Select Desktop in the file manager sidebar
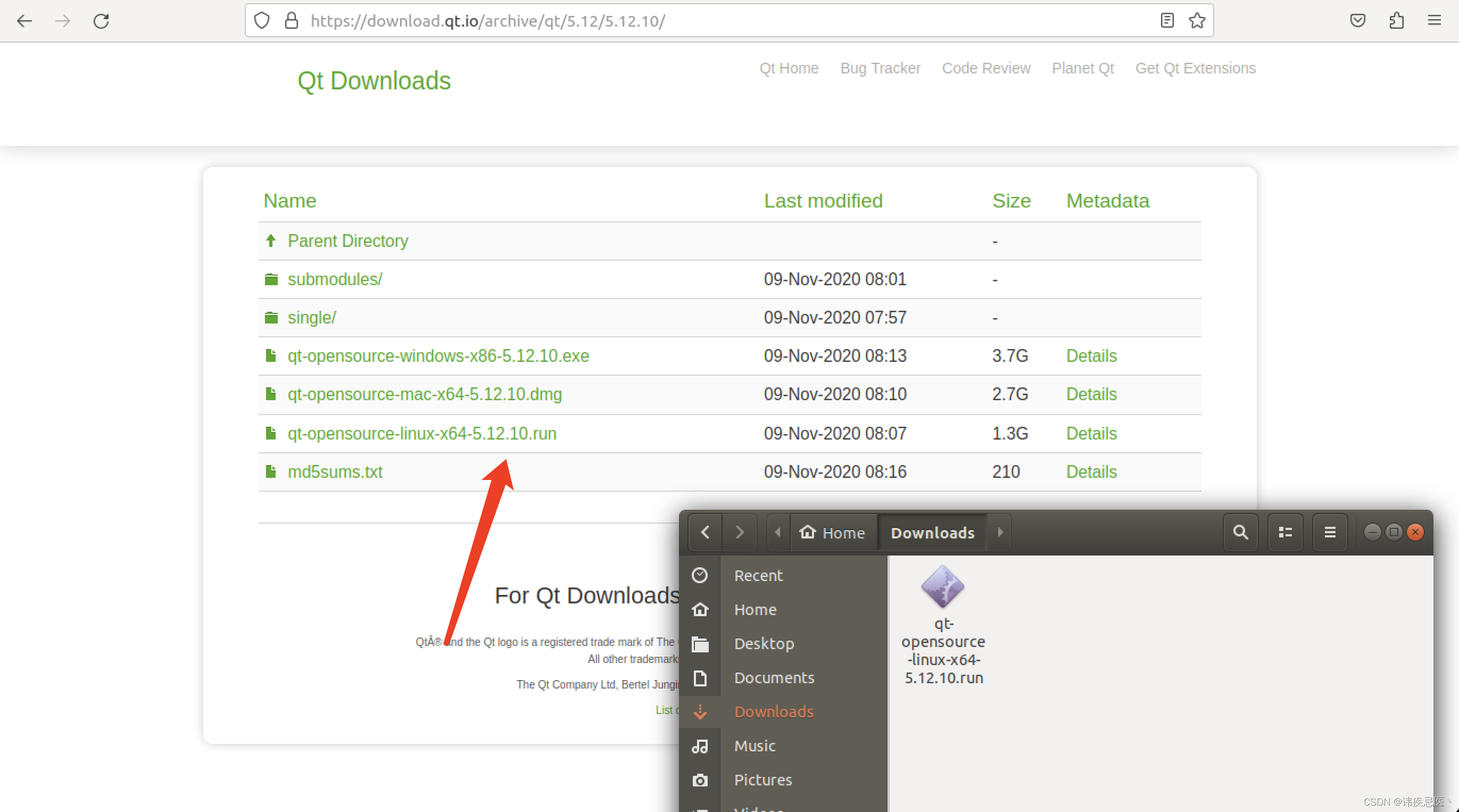This screenshot has width=1459, height=812. pyautogui.click(x=764, y=644)
